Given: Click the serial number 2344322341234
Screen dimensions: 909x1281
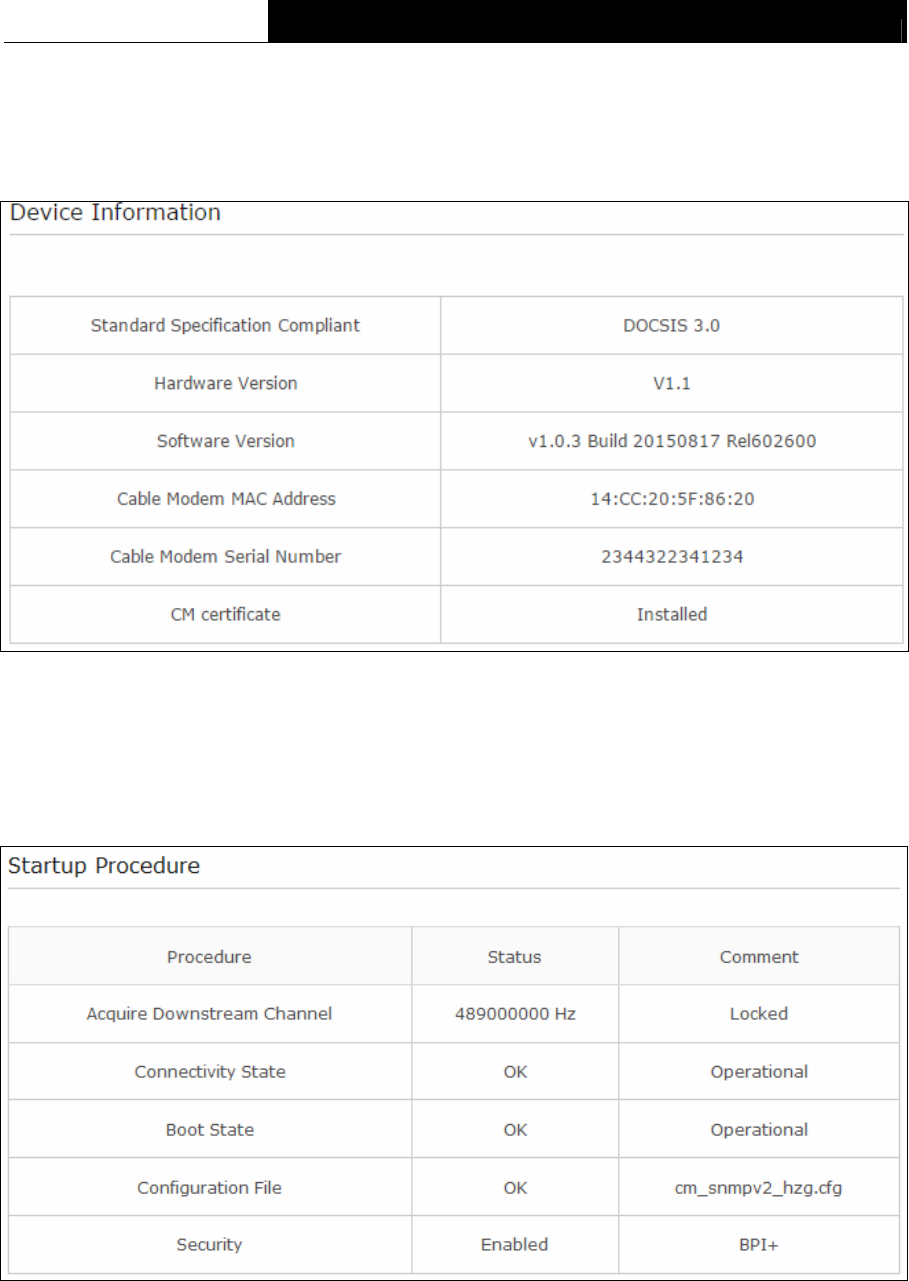Looking at the screenshot, I should point(671,557).
